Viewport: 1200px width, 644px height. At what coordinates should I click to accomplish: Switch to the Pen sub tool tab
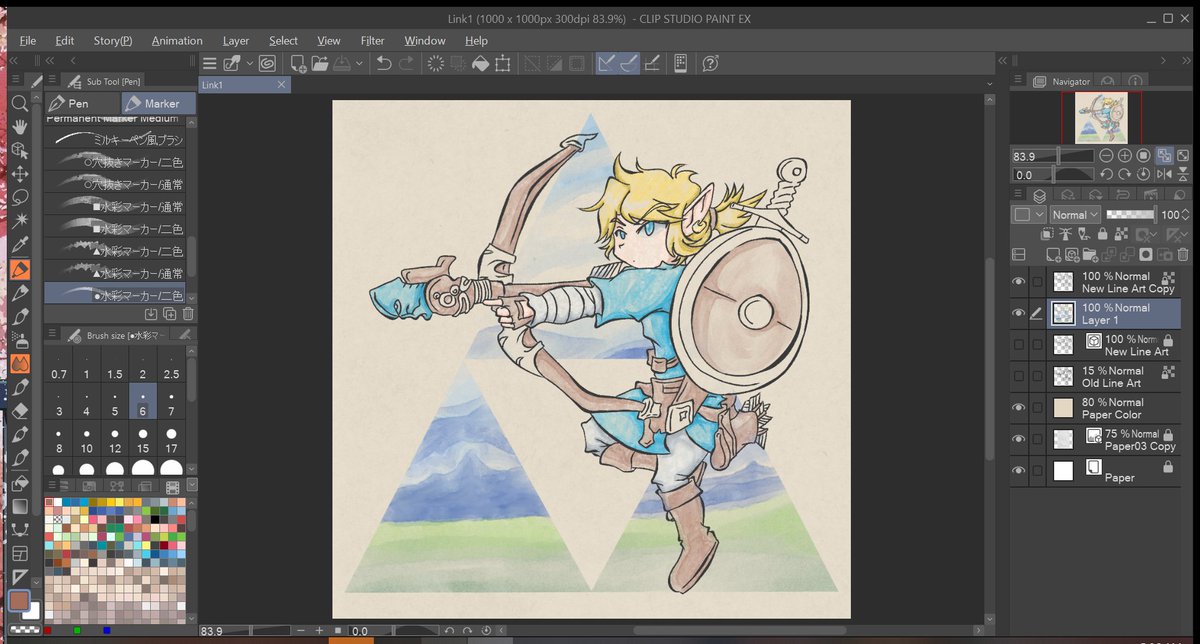click(x=82, y=103)
